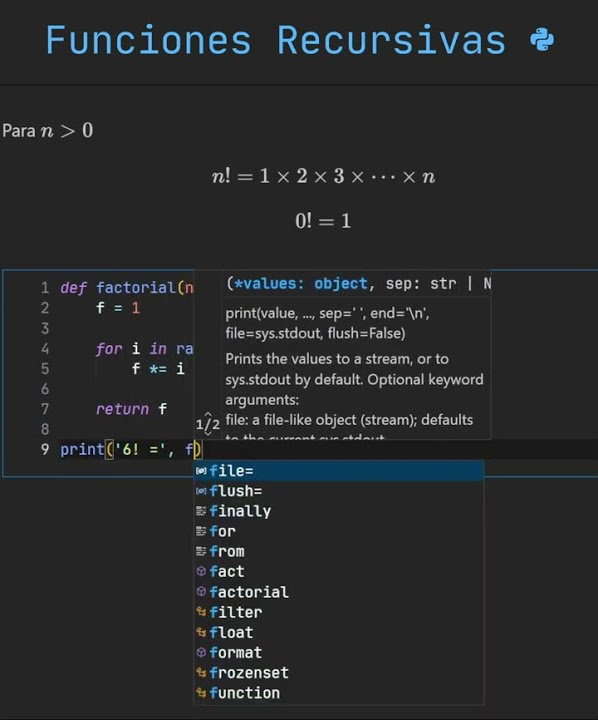This screenshot has width=598, height=720.
Task: Click the keyword icon beside 'for'
Action: (x=201, y=531)
